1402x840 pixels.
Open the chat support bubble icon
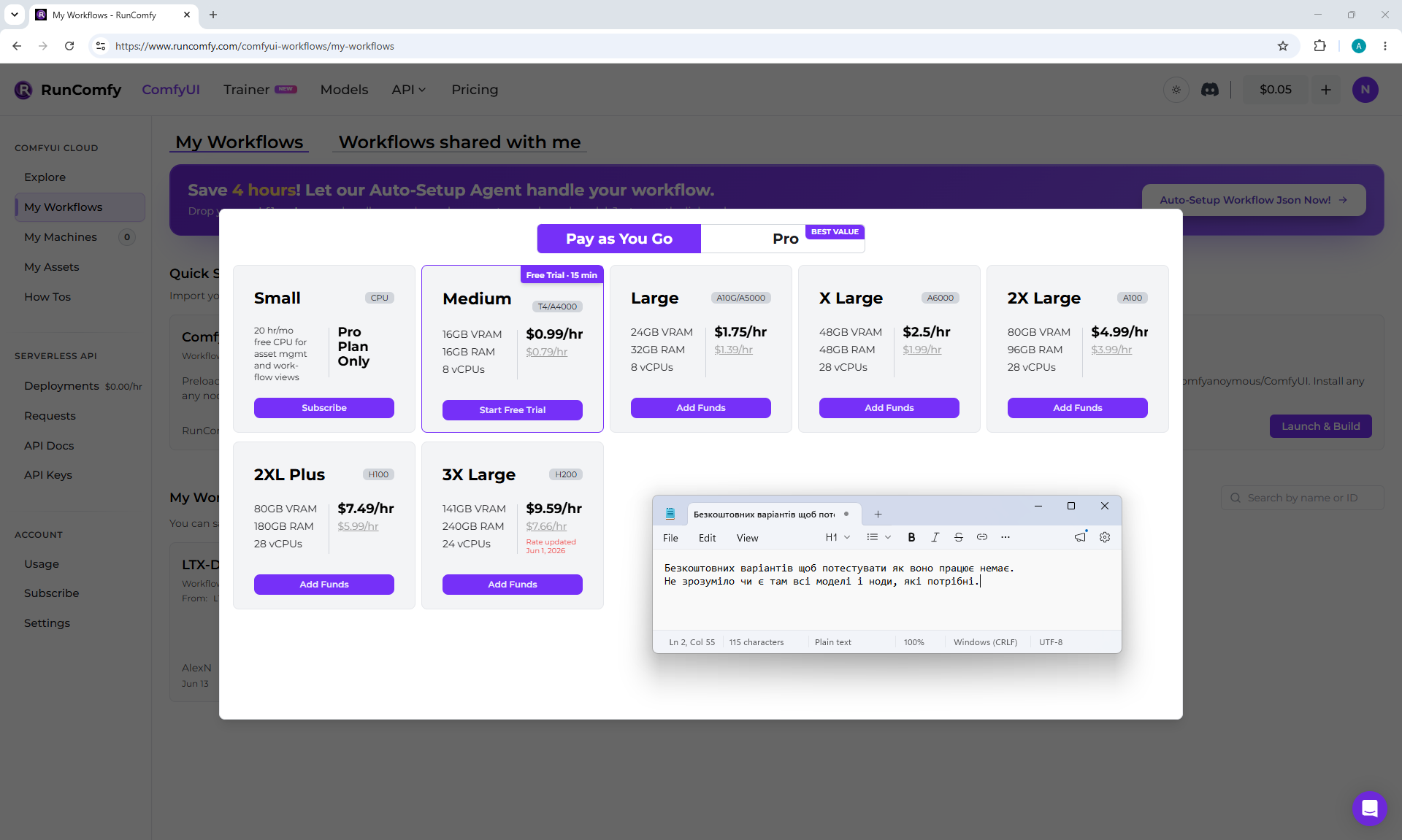pyautogui.click(x=1369, y=808)
